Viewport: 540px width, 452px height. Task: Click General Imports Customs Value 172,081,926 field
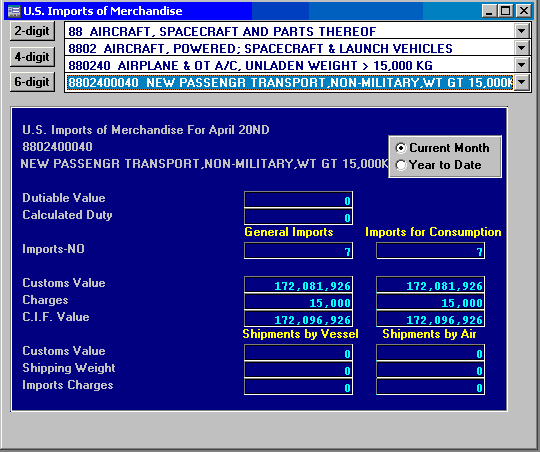[298, 285]
